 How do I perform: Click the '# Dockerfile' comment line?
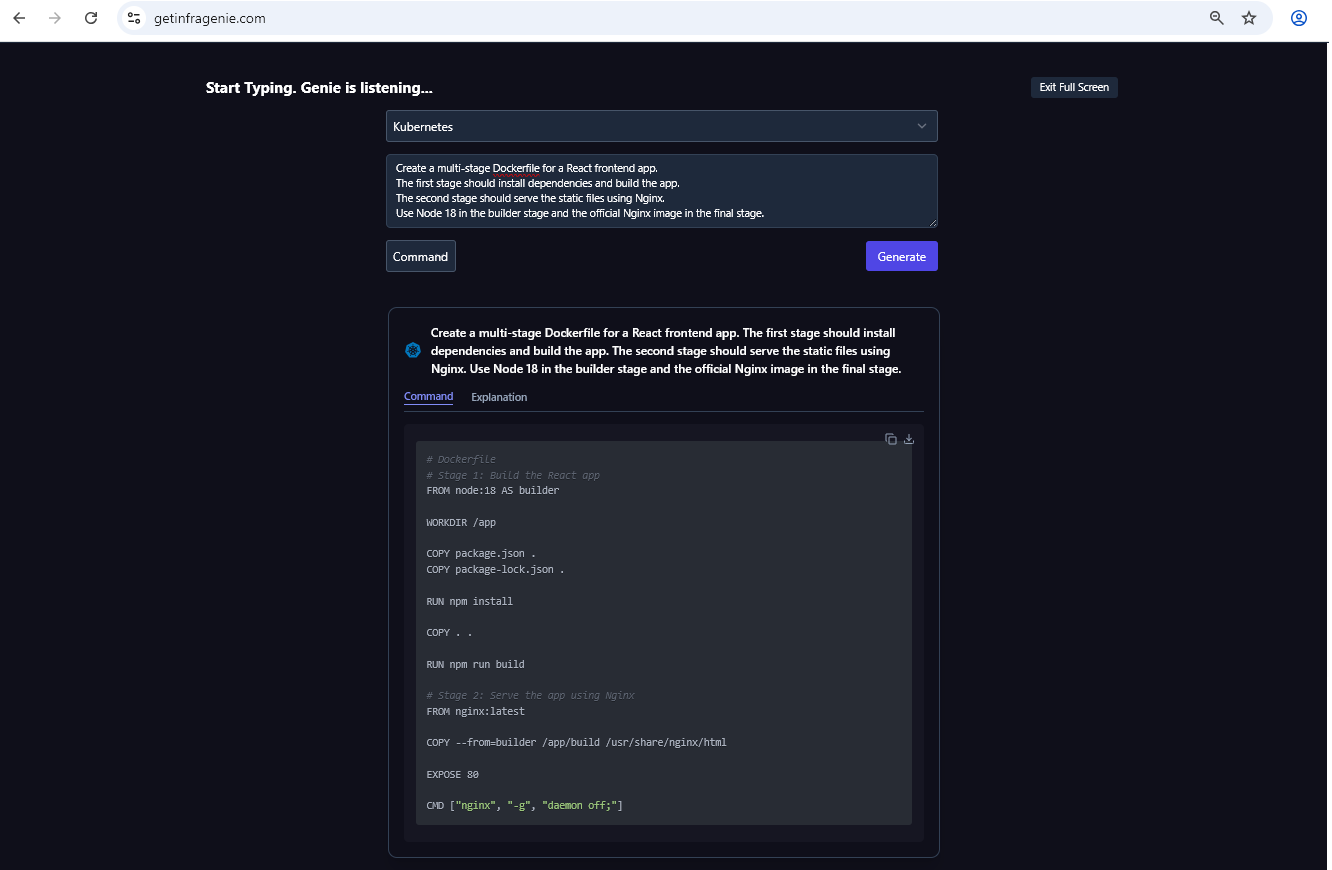point(461,459)
